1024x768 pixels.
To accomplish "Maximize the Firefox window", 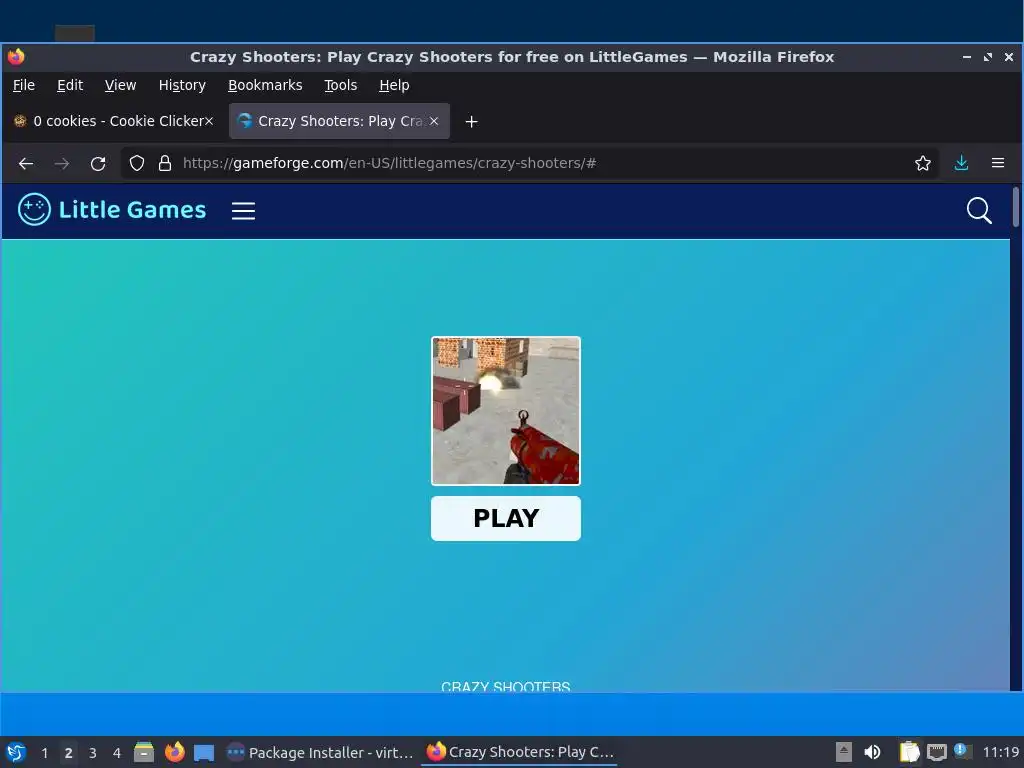I will 987,57.
